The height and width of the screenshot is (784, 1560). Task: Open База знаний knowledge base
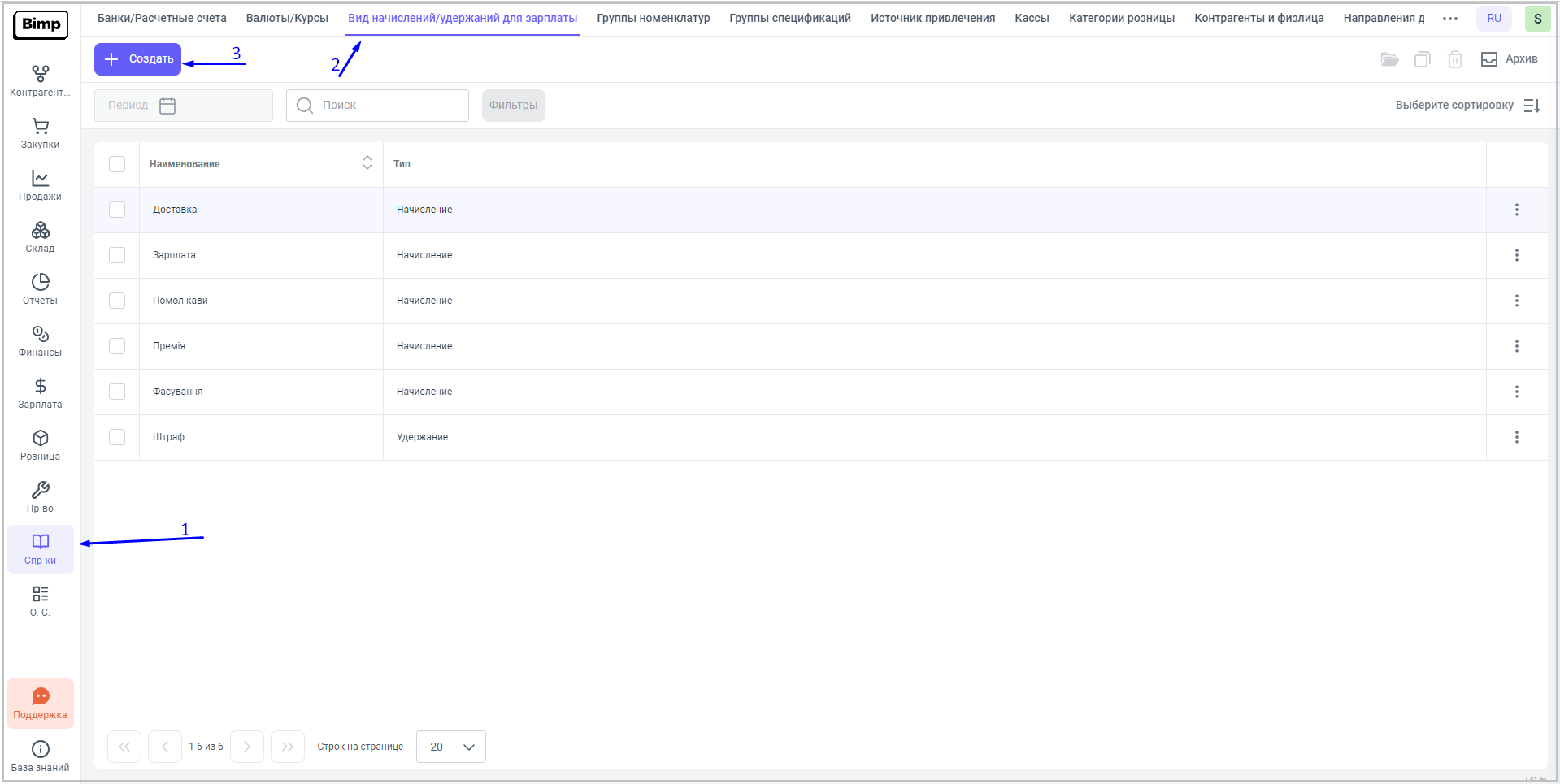(x=40, y=756)
